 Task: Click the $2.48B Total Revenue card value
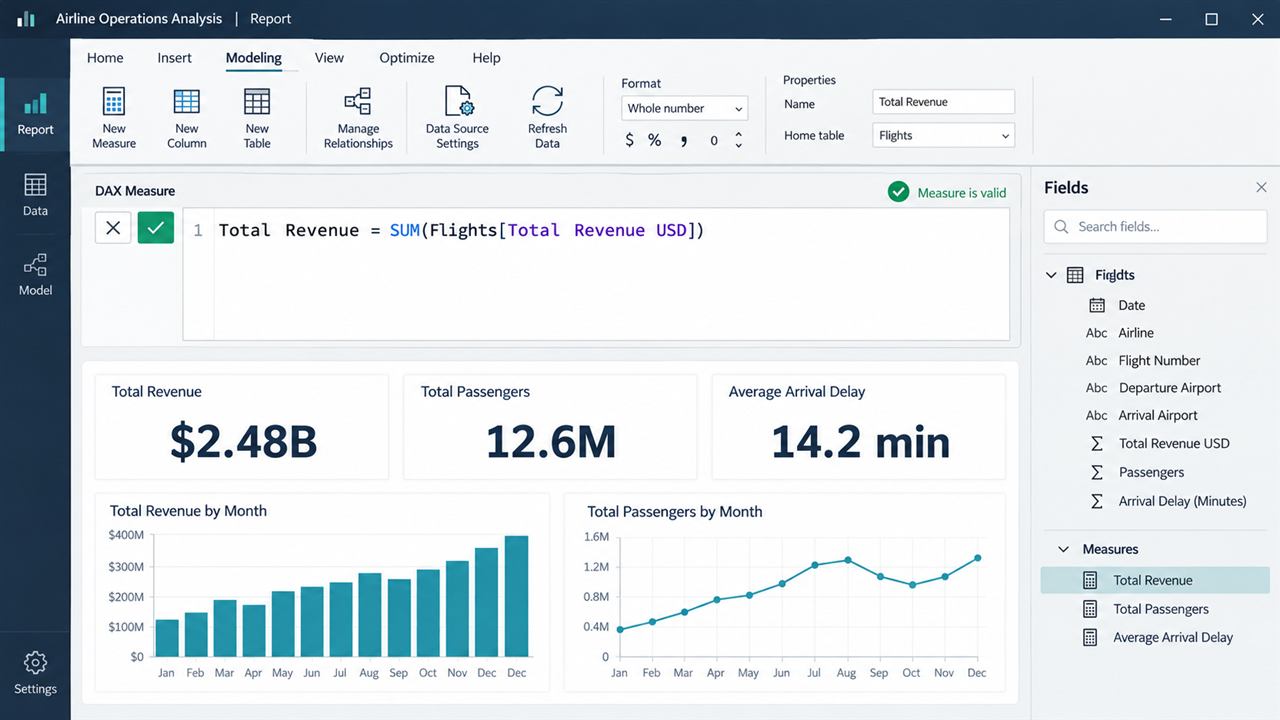[243, 441]
